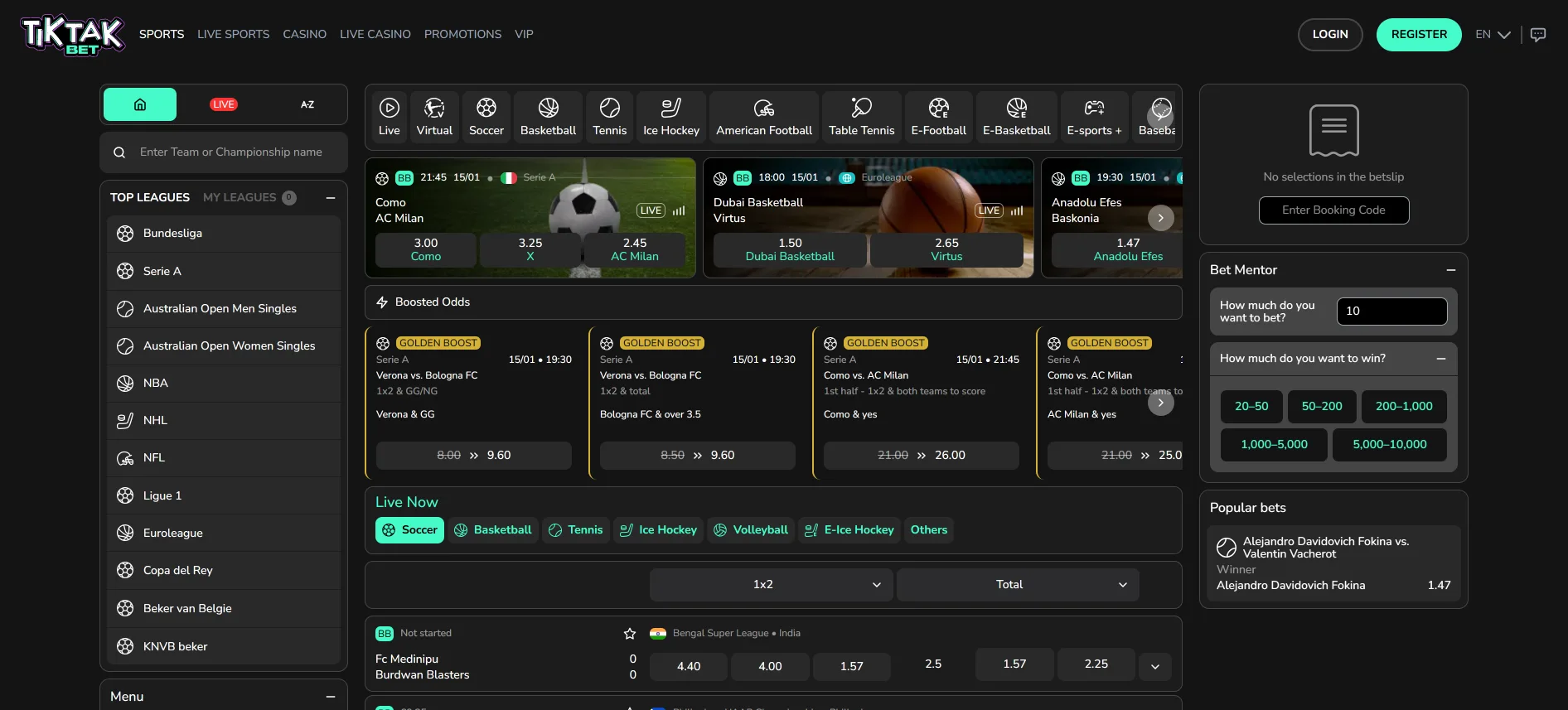Open the 1x2 market dropdown
The image size is (1568, 710).
(x=771, y=585)
